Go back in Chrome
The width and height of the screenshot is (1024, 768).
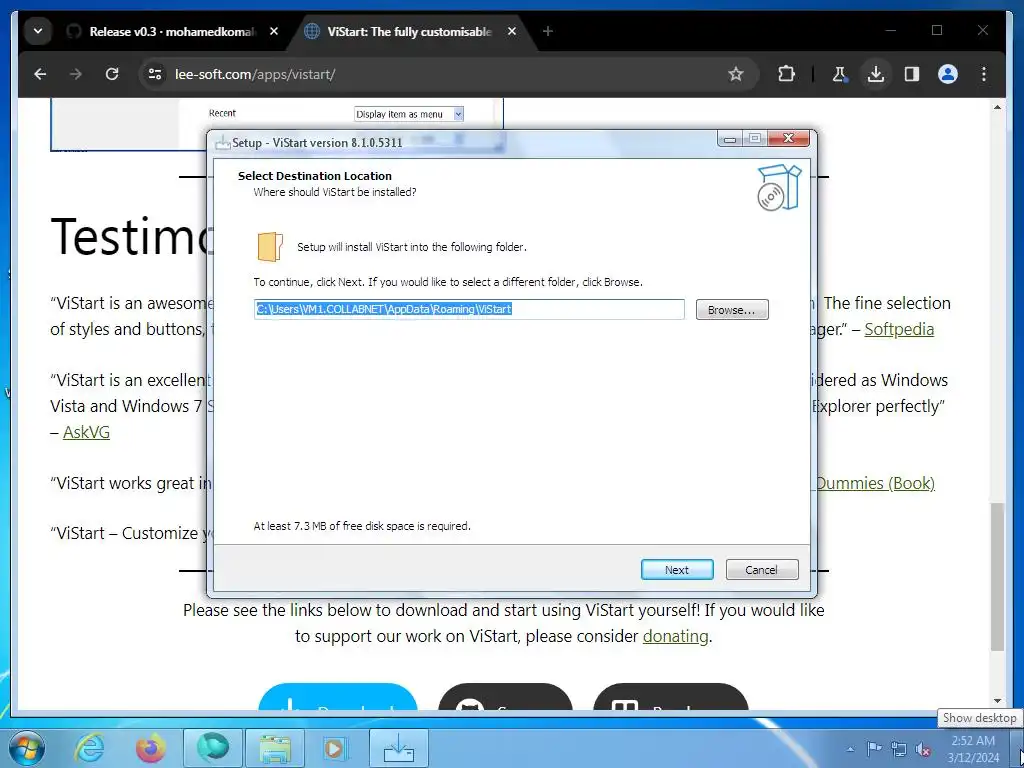(x=40, y=74)
